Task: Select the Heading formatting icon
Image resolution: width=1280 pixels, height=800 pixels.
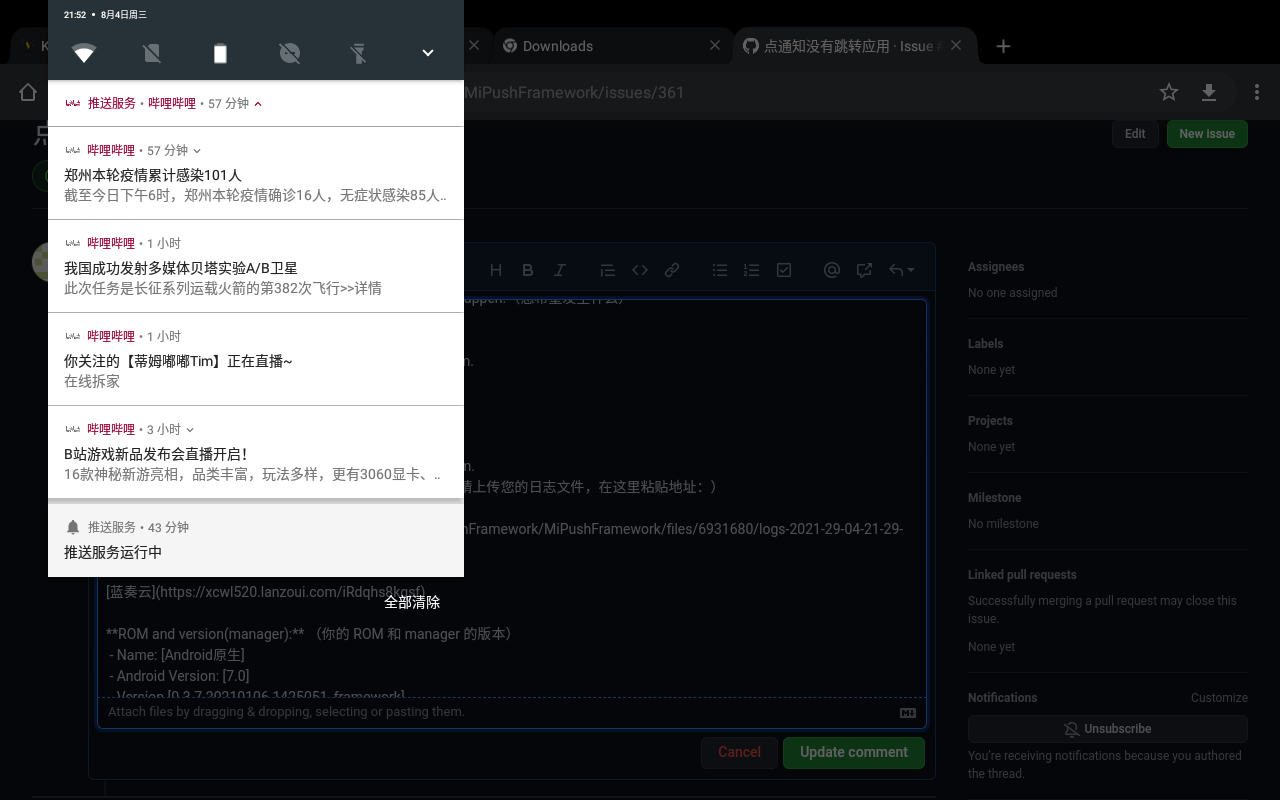Action: click(495, 270)
